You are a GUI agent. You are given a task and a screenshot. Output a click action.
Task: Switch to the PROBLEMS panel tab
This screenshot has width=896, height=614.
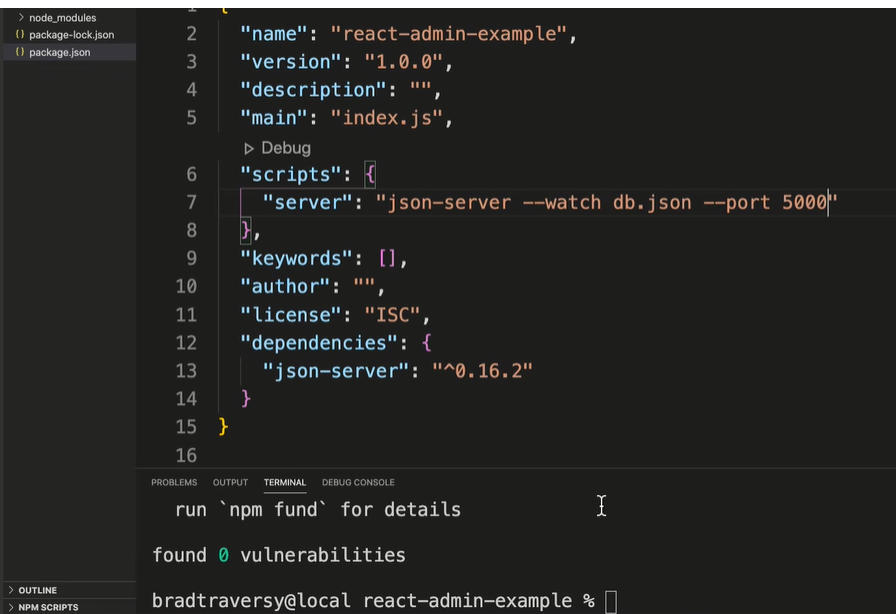[x=174, y=483]
